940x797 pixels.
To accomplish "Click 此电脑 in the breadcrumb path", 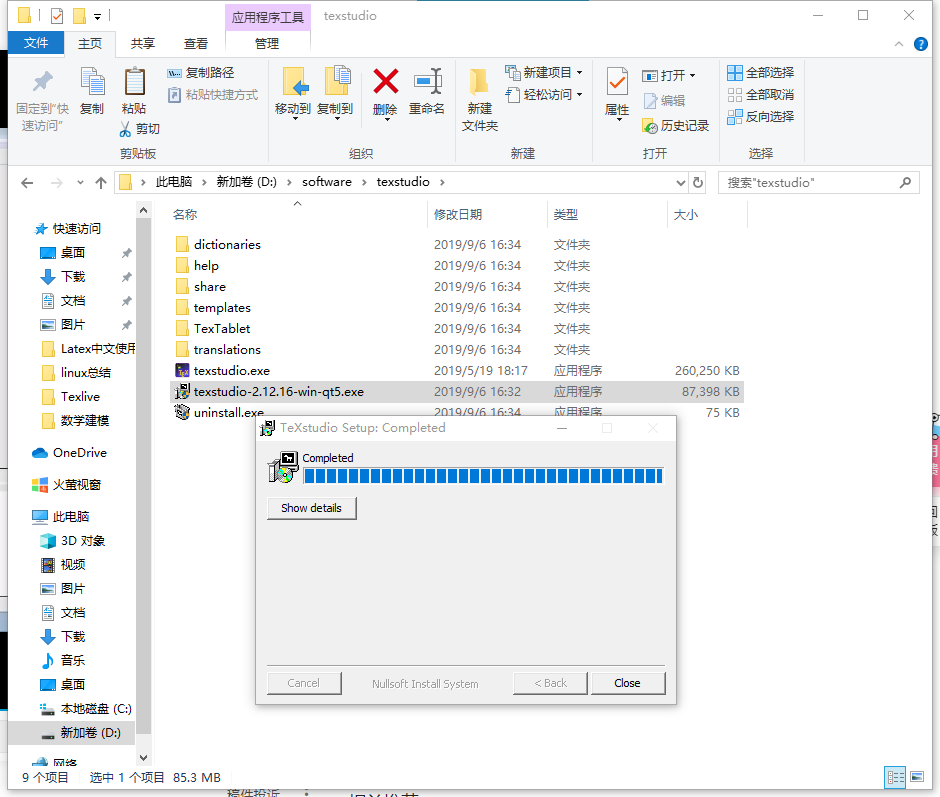I will coord(174,182).
